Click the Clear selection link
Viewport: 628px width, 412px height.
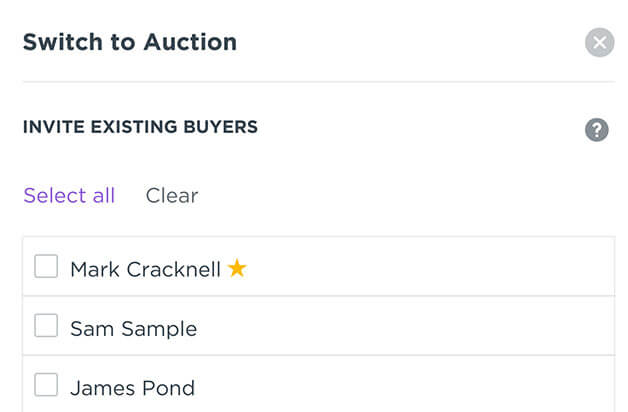point(172,195)
